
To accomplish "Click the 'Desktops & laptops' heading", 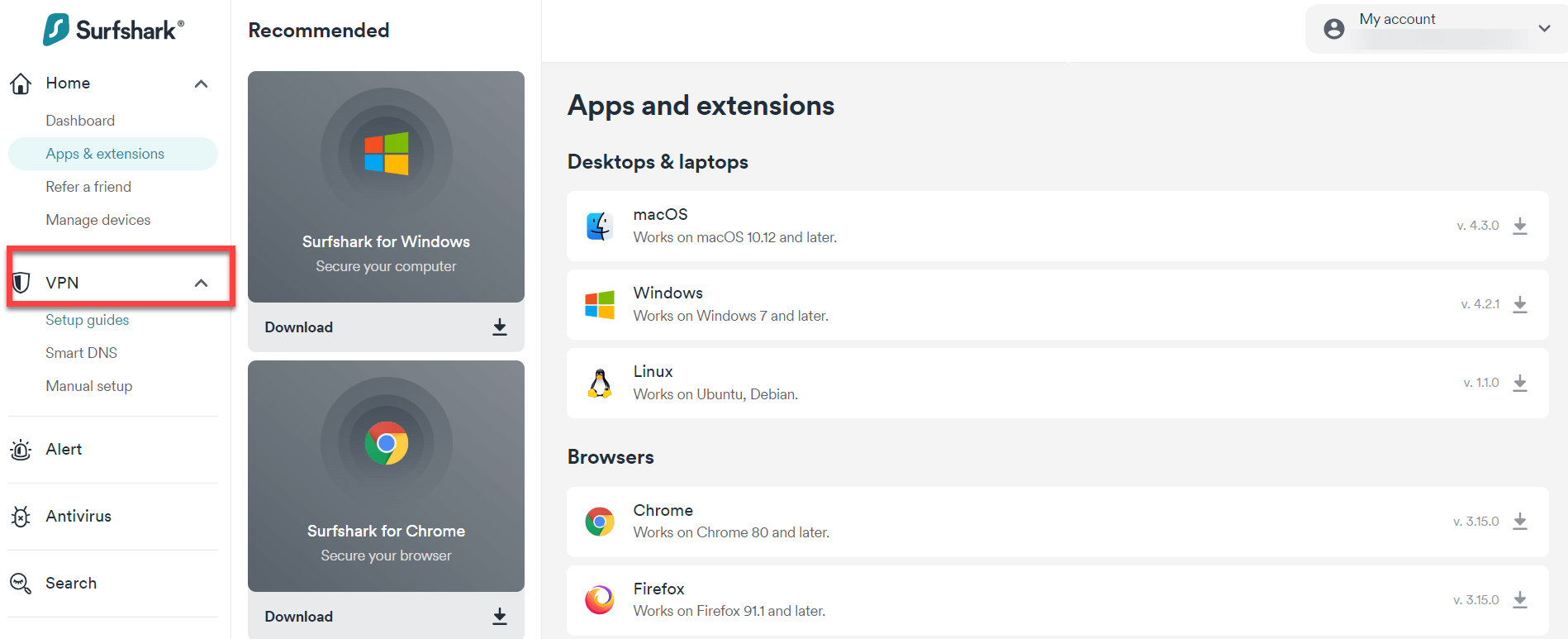I will pos(658,162).
